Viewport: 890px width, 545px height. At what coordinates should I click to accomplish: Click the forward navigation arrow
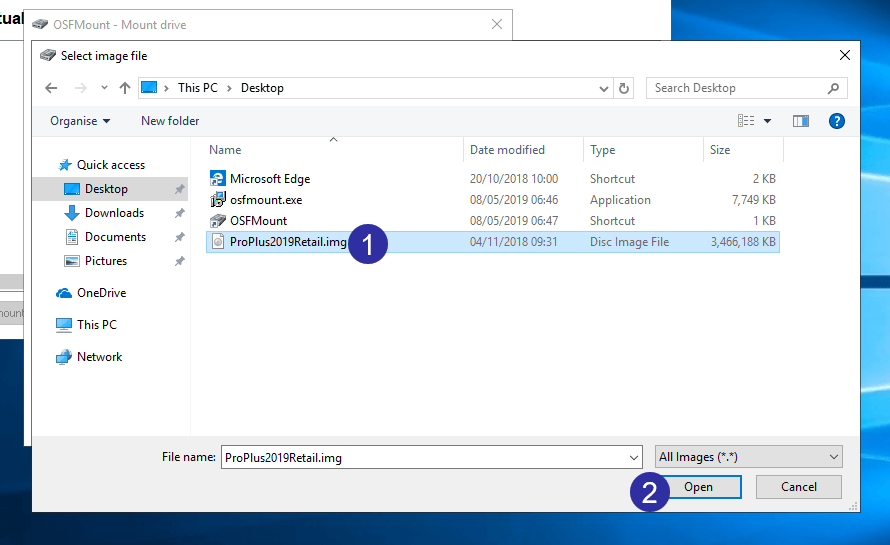(x=81, y=88)
